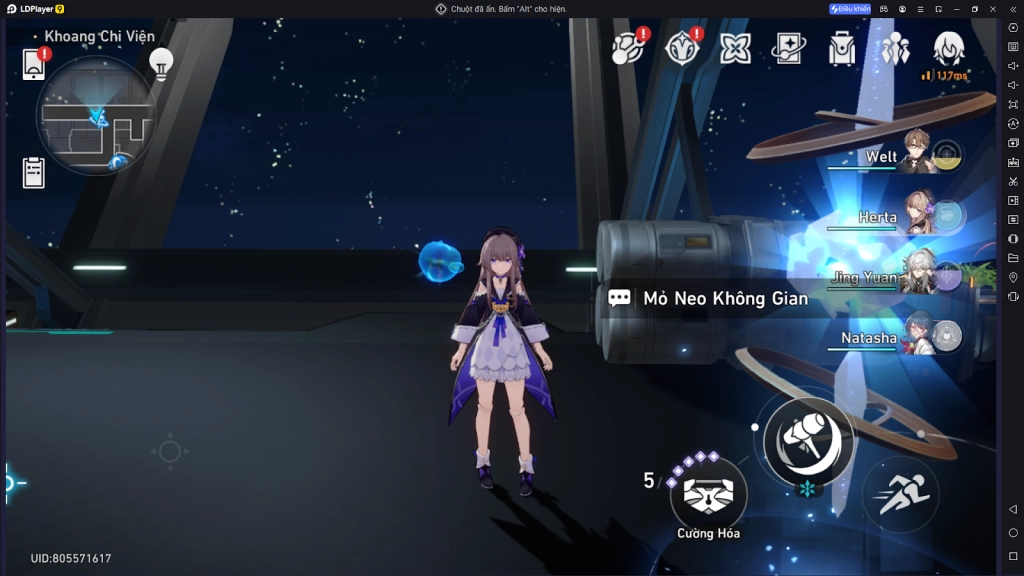This screenshot has height=576, width=1024.
Task: Select Natasha from the party list
Action: point(918,335)
